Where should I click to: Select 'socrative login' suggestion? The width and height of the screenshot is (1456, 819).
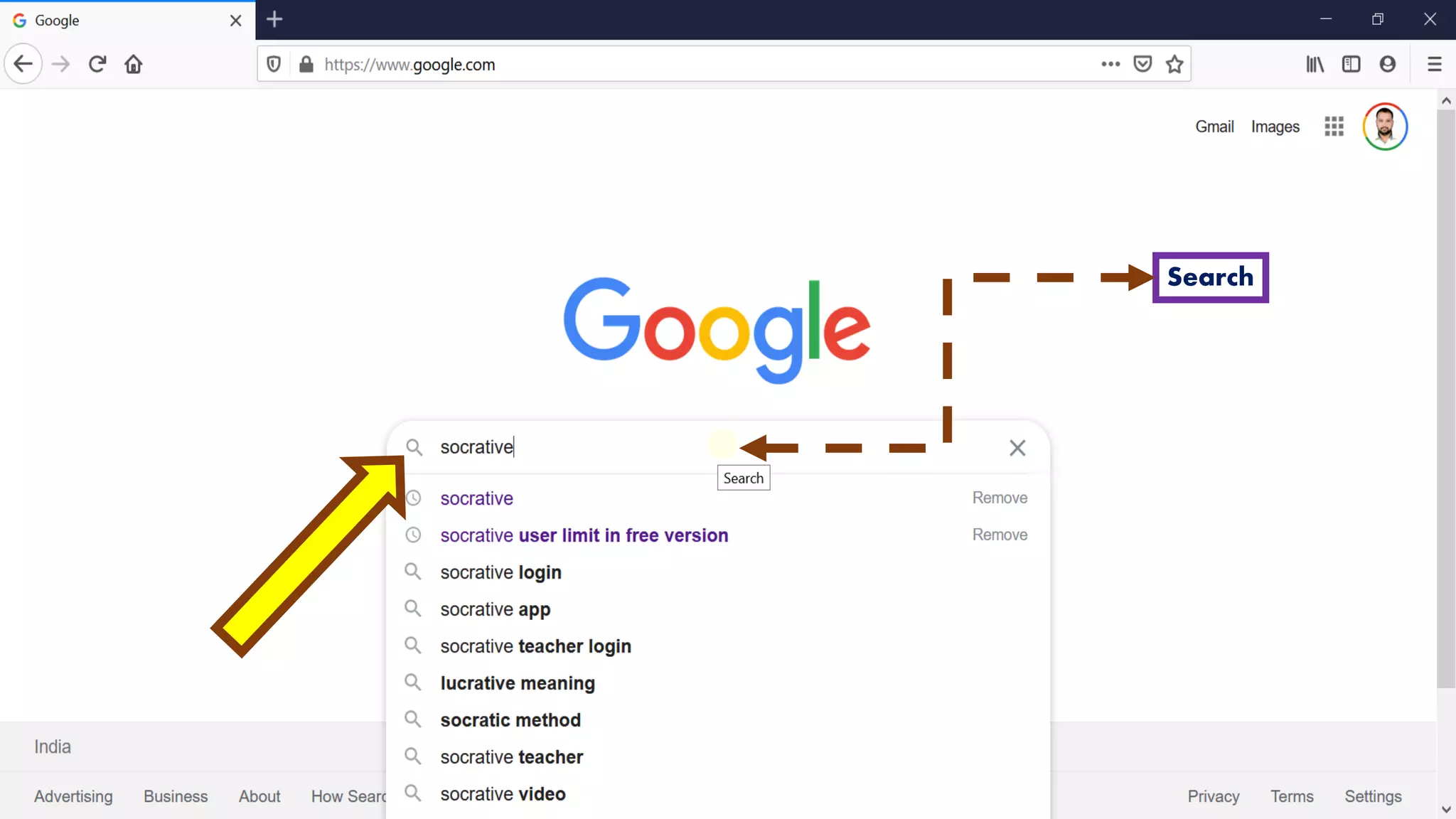[x=500, y=572]
